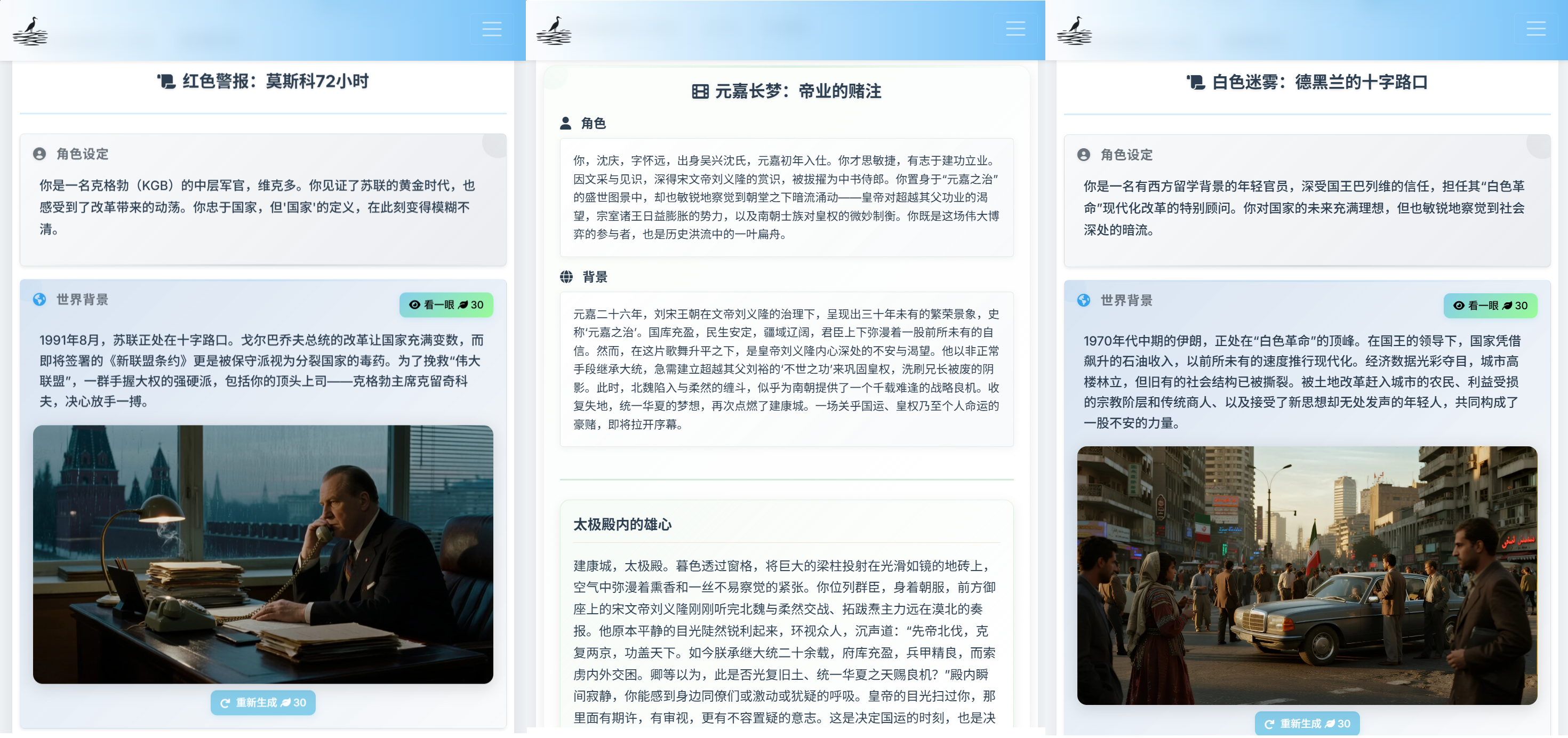Screen dimensions: 1568x738
Task: Open hamburger menu in middle panel
Action: (x=1015, y=29)
